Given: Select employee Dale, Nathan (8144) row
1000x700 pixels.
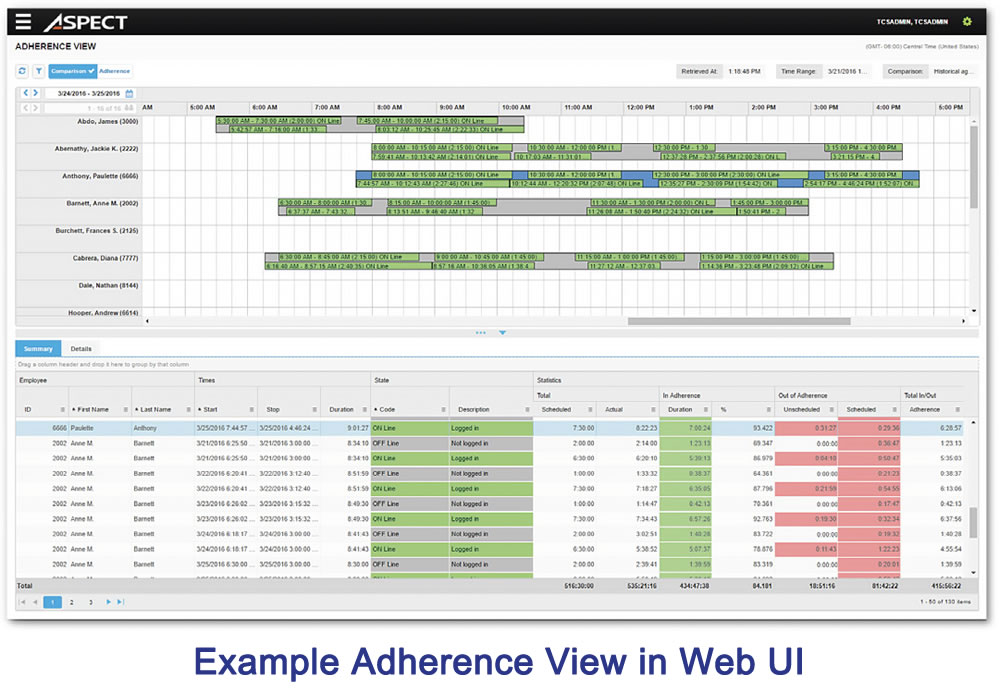Looking at the screenshot, I should coord(108,286).
